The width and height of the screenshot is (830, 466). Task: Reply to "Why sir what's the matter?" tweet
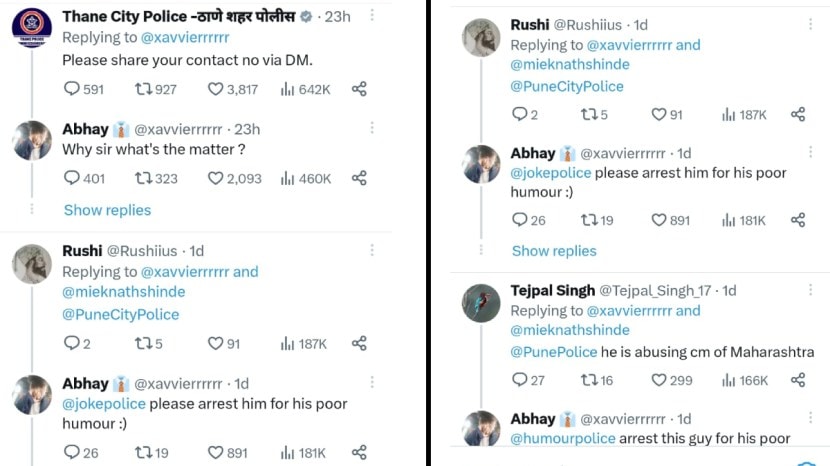point(71,178)
